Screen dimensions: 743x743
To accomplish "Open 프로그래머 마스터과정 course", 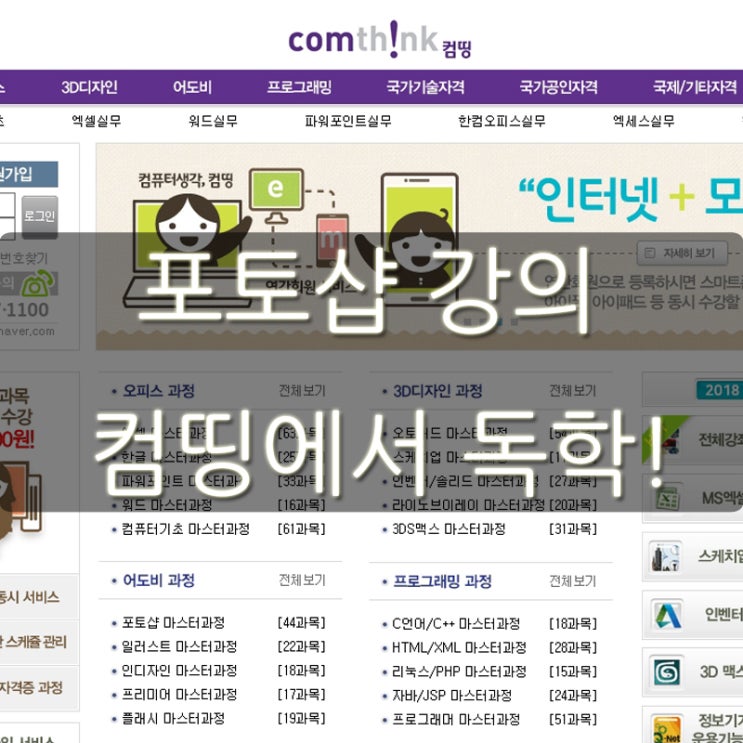I will [456, 720].
